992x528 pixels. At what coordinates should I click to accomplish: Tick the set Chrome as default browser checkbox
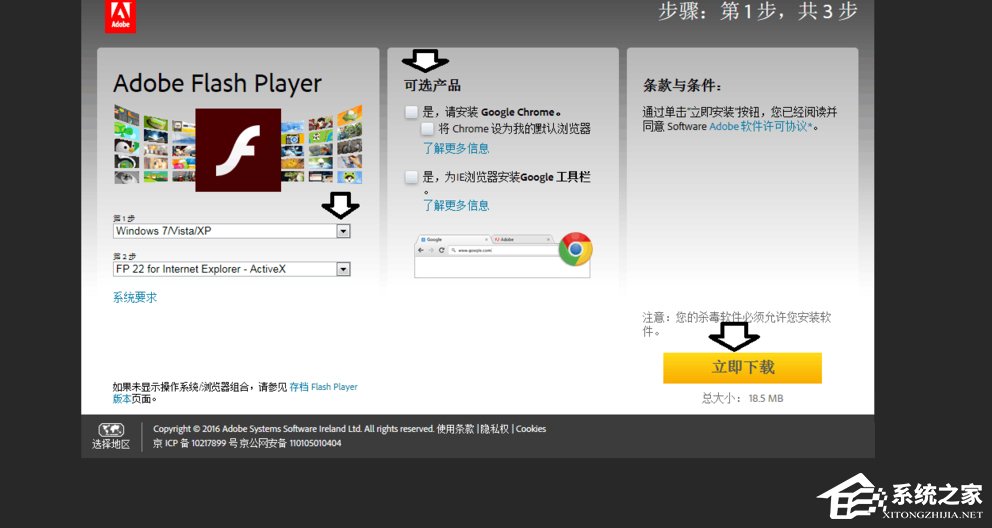point(428,129)
